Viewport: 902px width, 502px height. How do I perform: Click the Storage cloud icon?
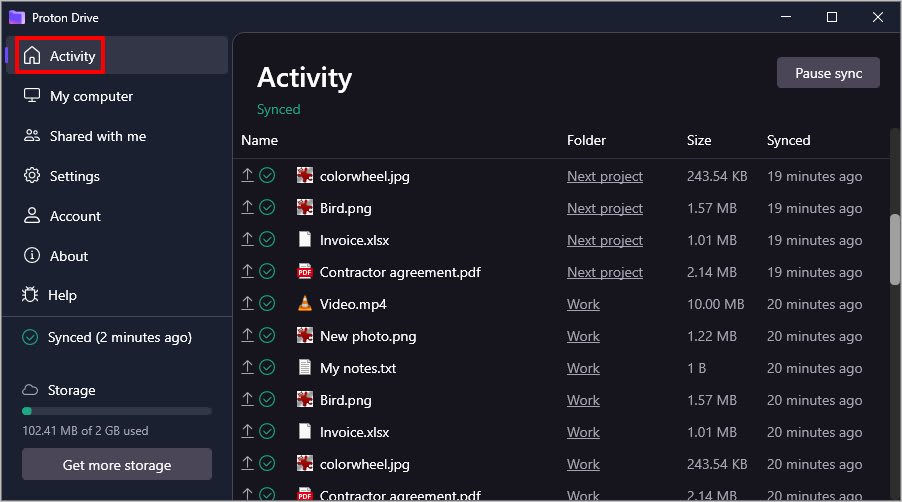point(30,390)
